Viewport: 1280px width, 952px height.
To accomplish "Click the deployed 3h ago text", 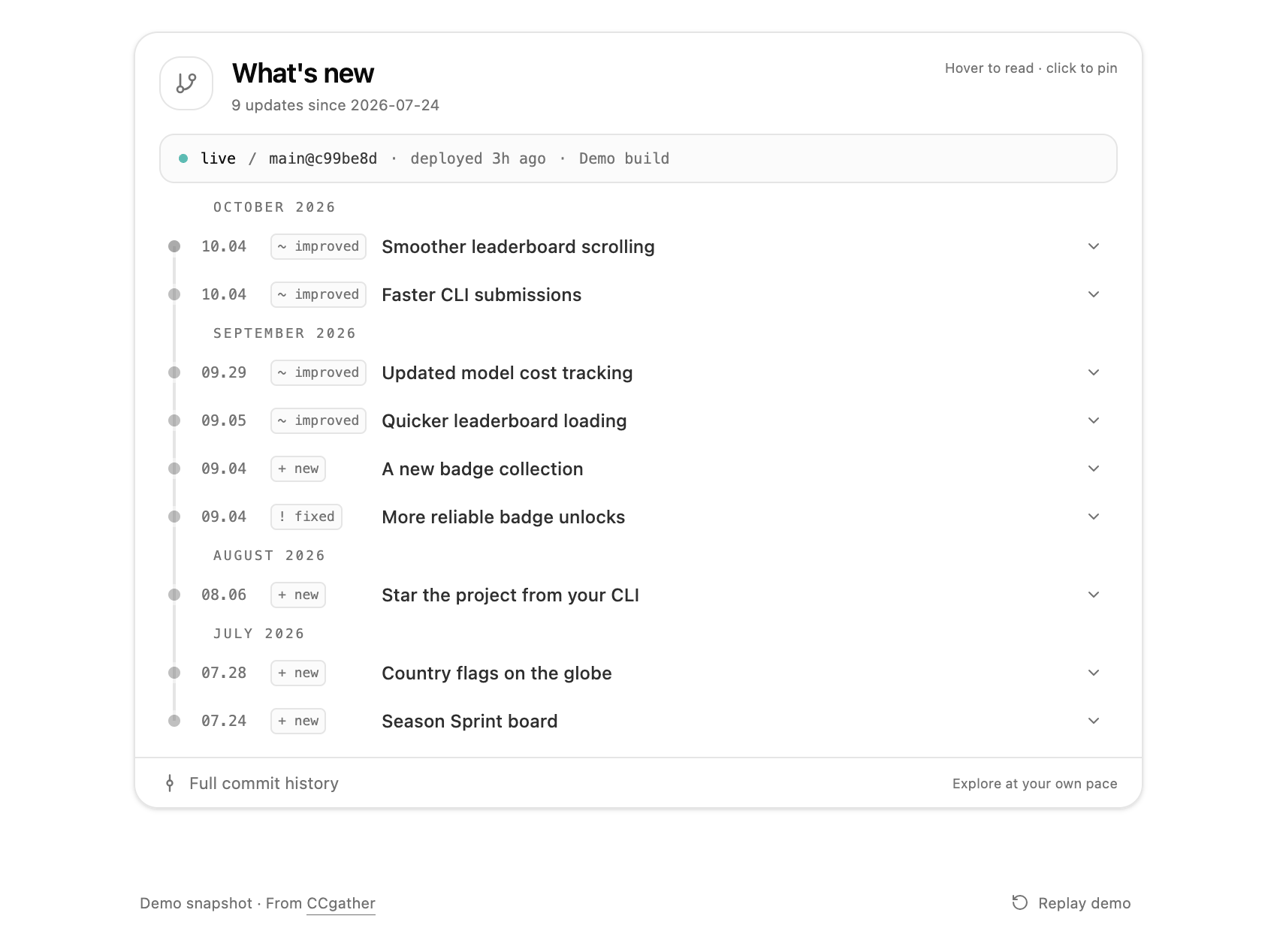I will pos(478,158).
